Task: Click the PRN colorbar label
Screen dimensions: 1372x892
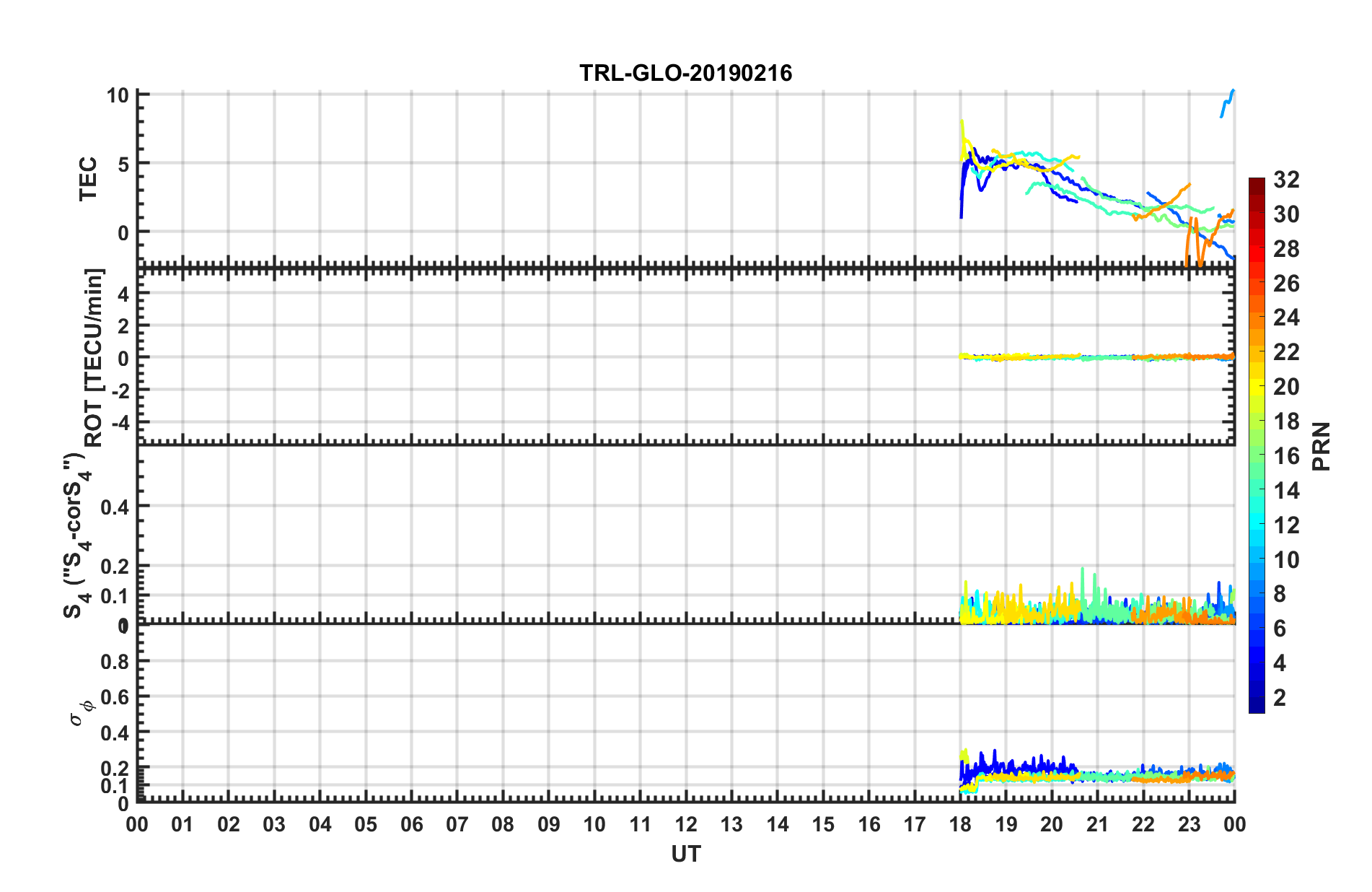Action: point(1321,446)
